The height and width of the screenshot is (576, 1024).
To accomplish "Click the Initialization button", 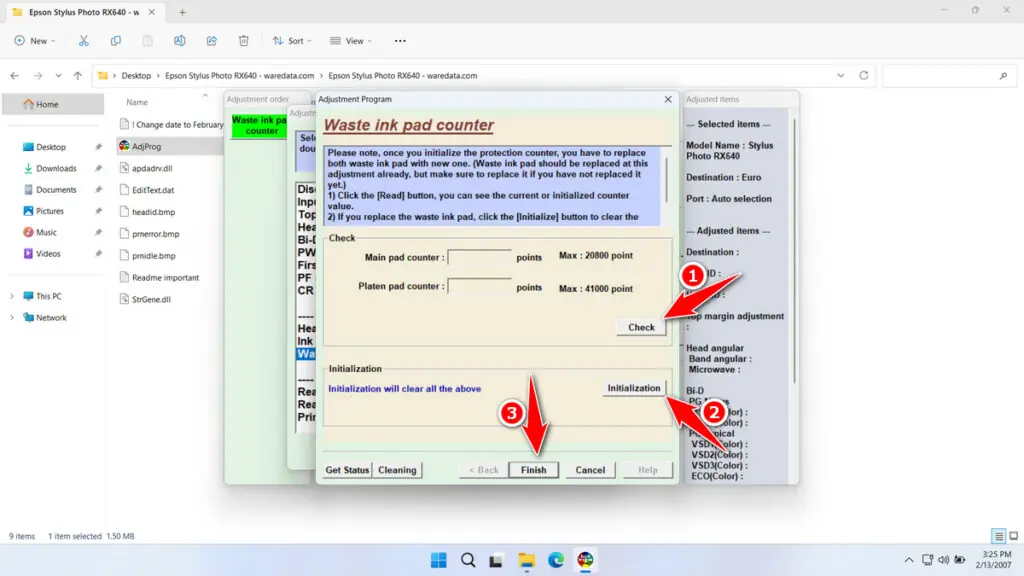I will pos(633,387).
